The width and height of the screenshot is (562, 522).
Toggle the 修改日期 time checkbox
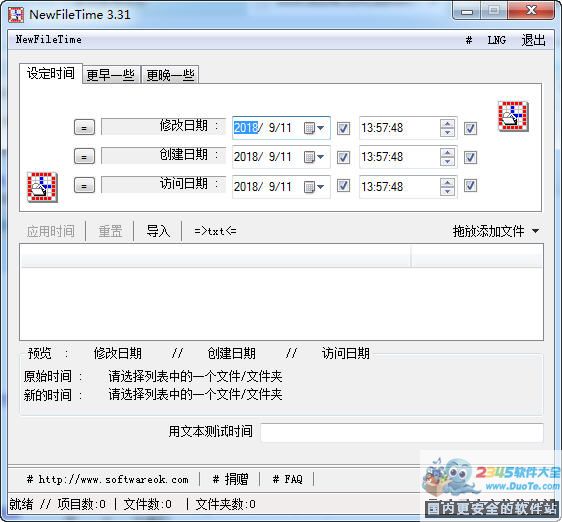pyautogui.click(x=470, y=128)
